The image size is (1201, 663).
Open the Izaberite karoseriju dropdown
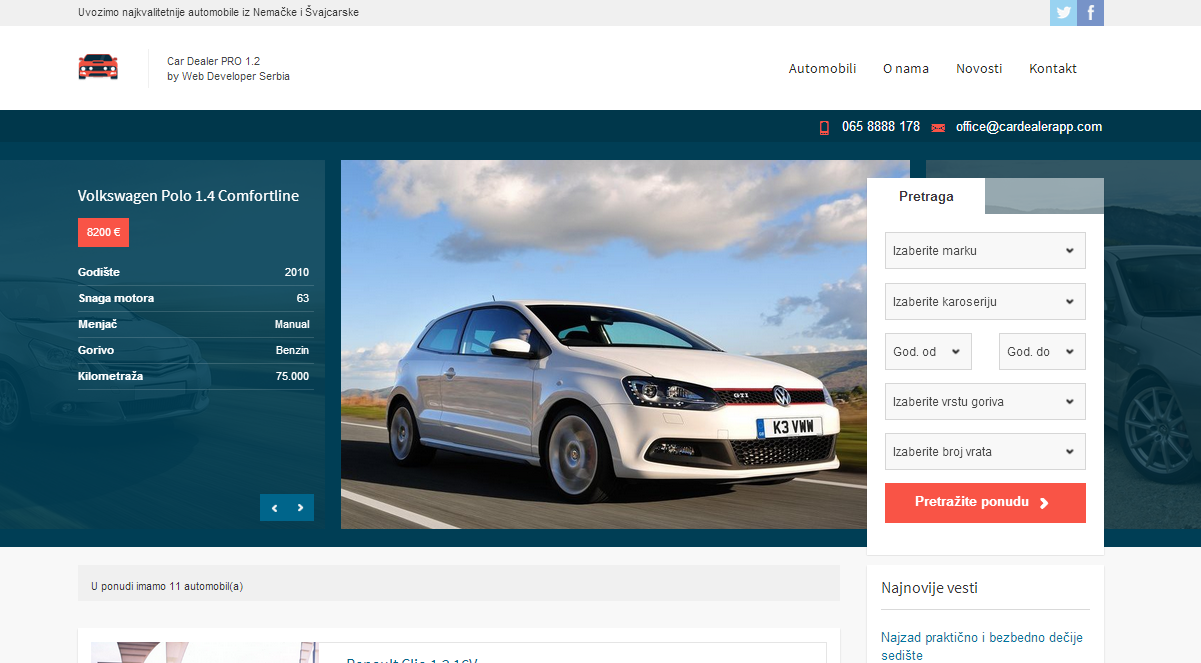(985, 301)
